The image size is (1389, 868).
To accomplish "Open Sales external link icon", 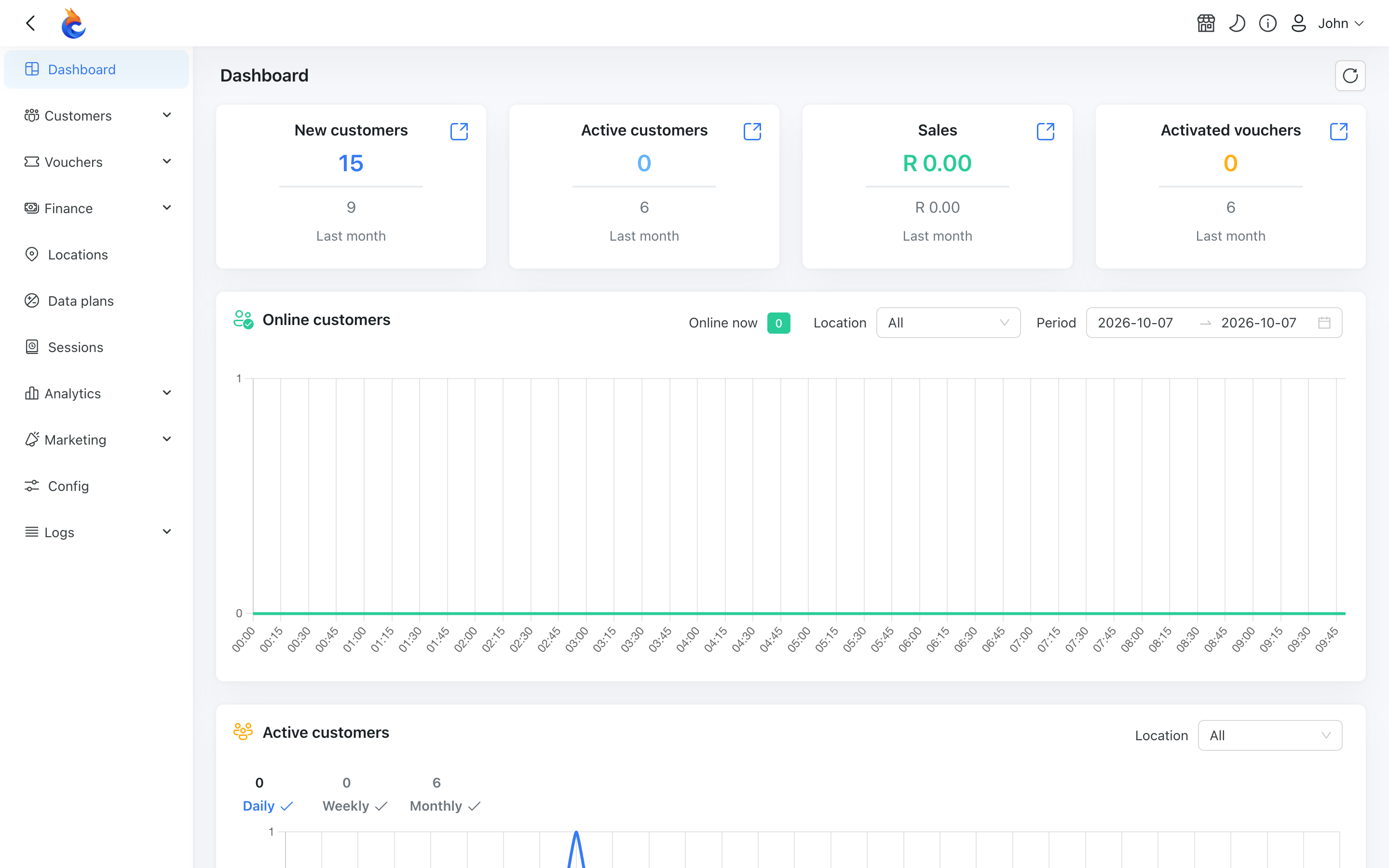I will point(1046,132).
